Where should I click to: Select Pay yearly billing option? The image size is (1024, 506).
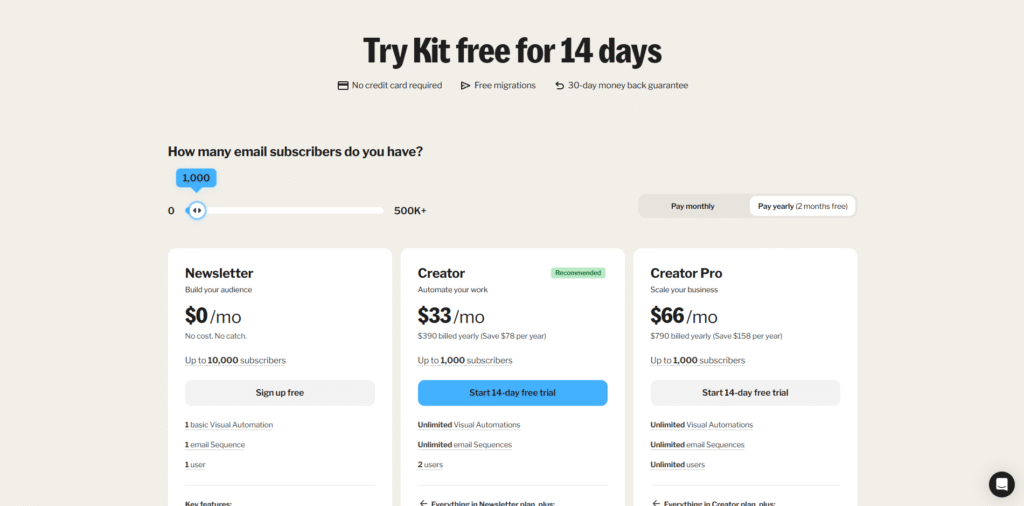pyautogui.click(x=802, y=206)
